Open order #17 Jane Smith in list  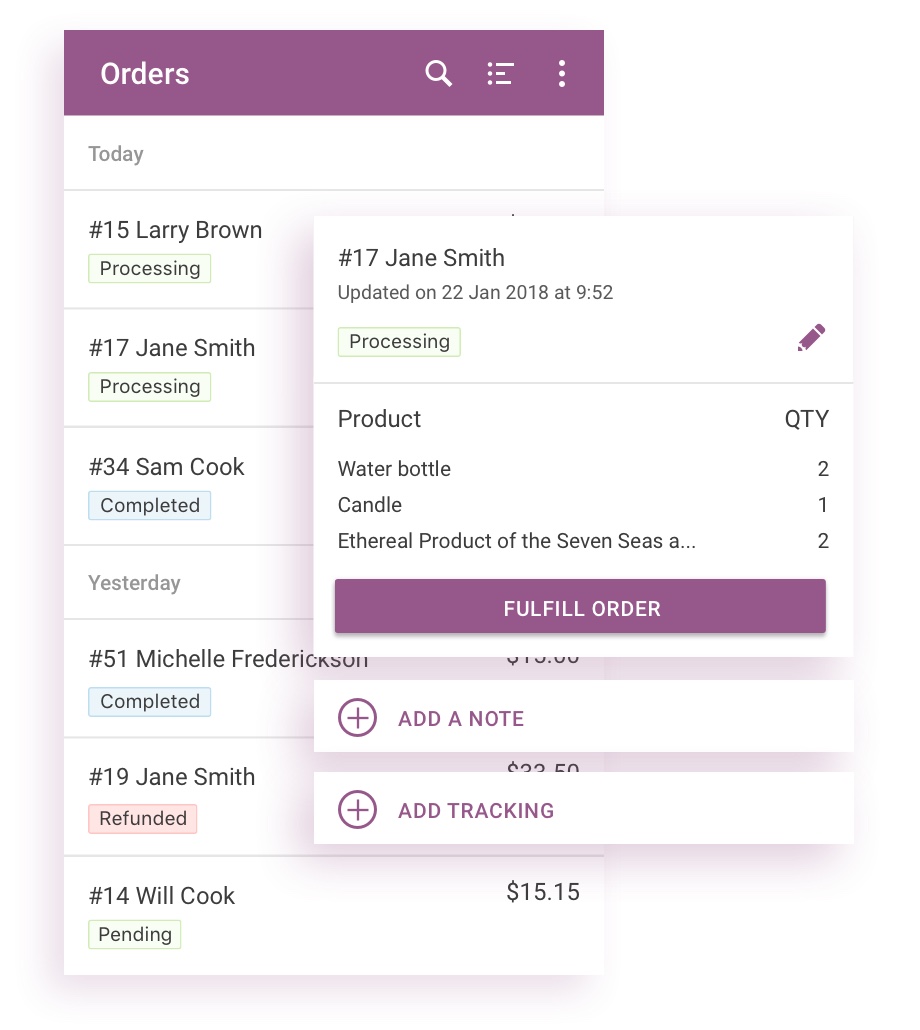(172, 348)
